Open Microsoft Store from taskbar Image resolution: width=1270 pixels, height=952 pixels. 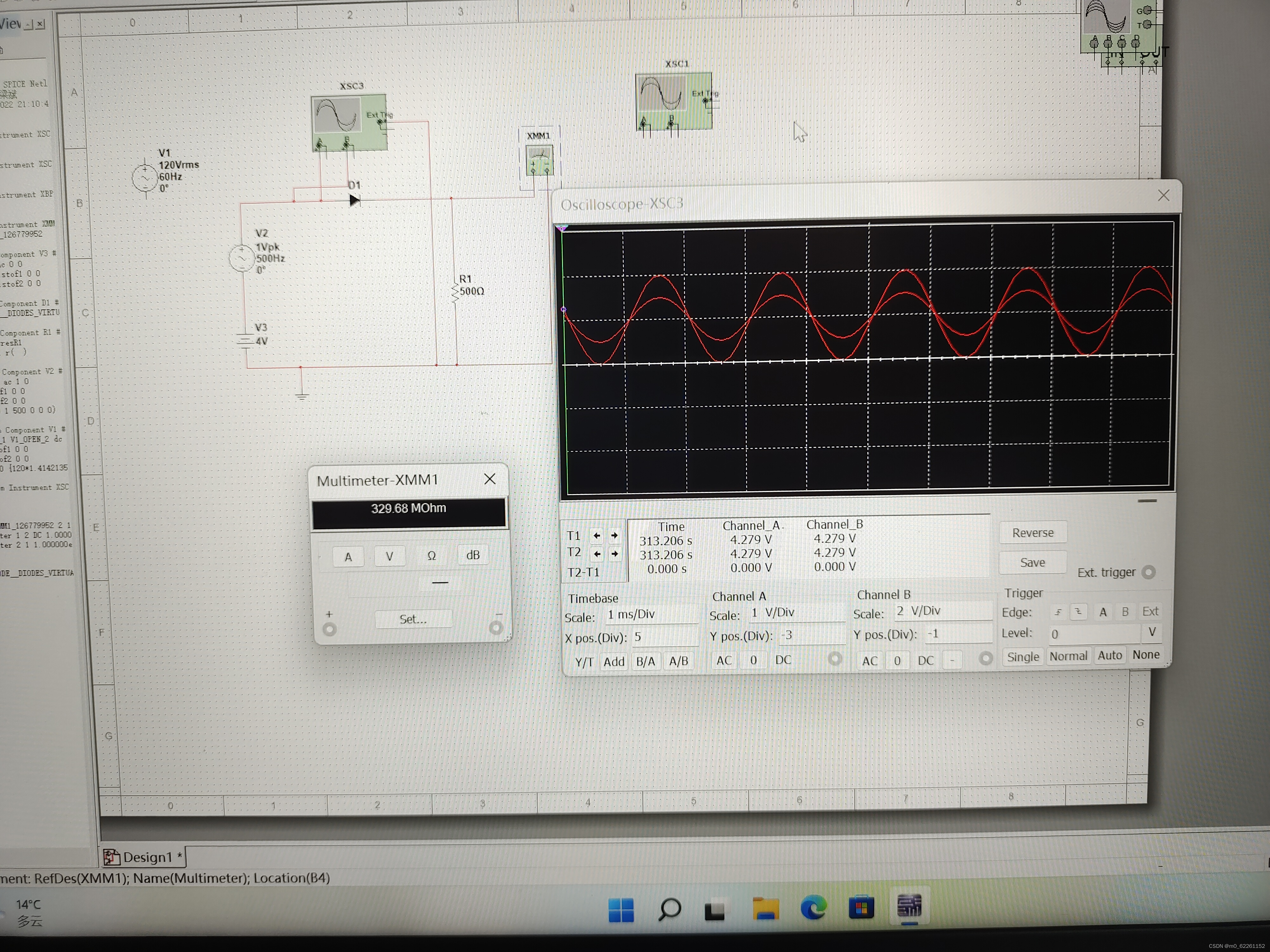[x=861, y=907]
